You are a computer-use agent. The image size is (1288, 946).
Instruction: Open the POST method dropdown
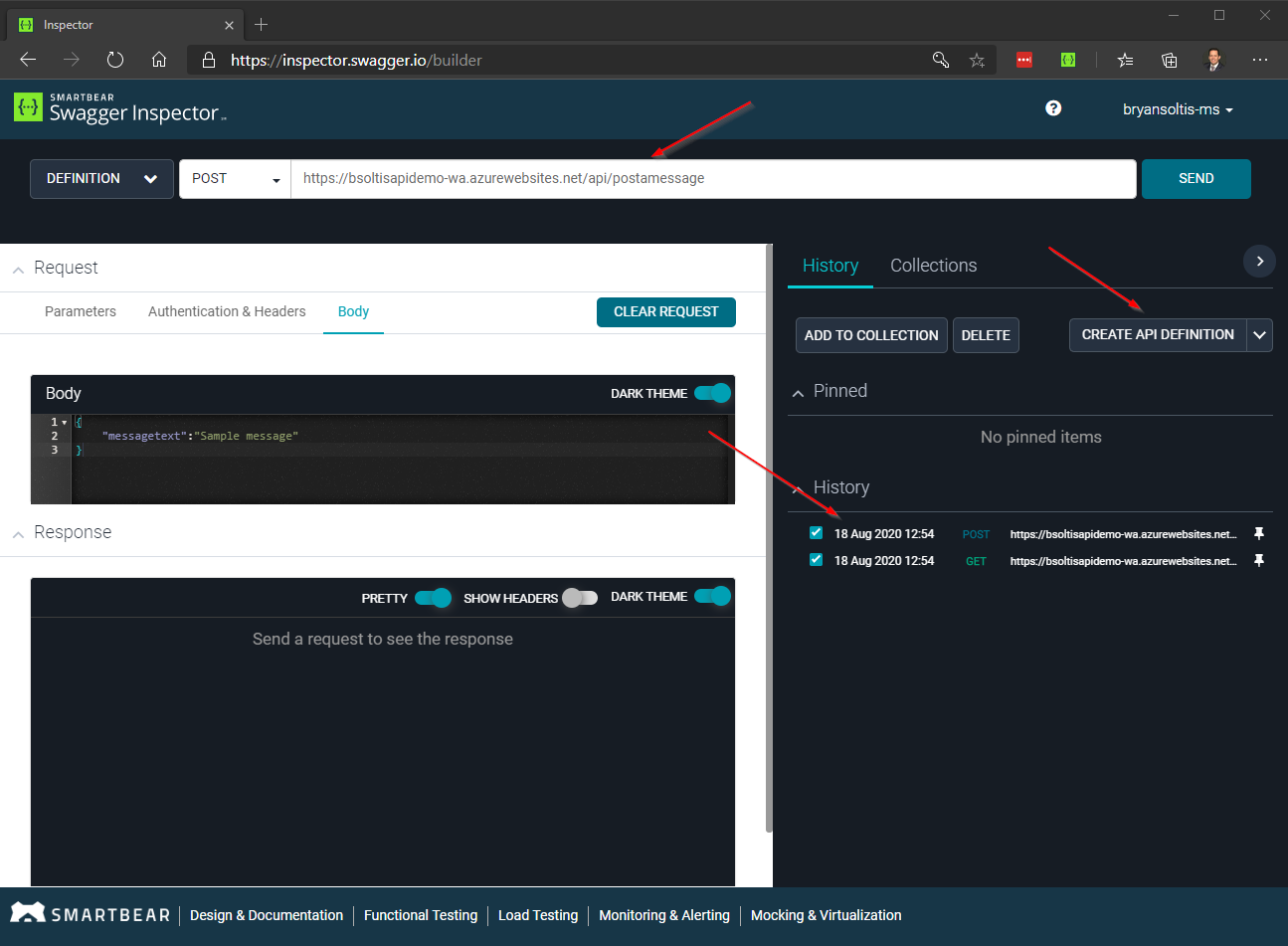[235, 179]
